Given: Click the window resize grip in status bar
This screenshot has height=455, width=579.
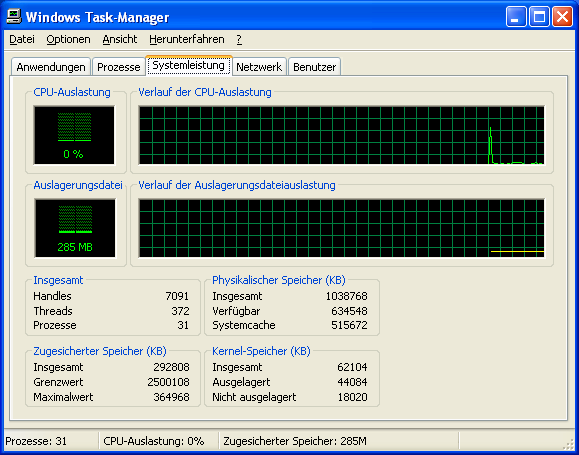Looking at the screenshot, I should click(x=567, y=443).
